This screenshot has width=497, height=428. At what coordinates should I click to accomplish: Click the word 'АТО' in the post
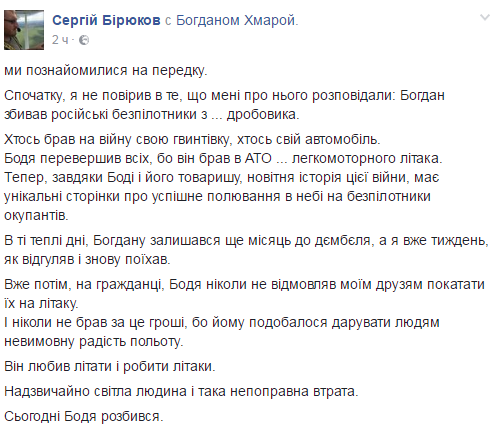tap(258, 158)
